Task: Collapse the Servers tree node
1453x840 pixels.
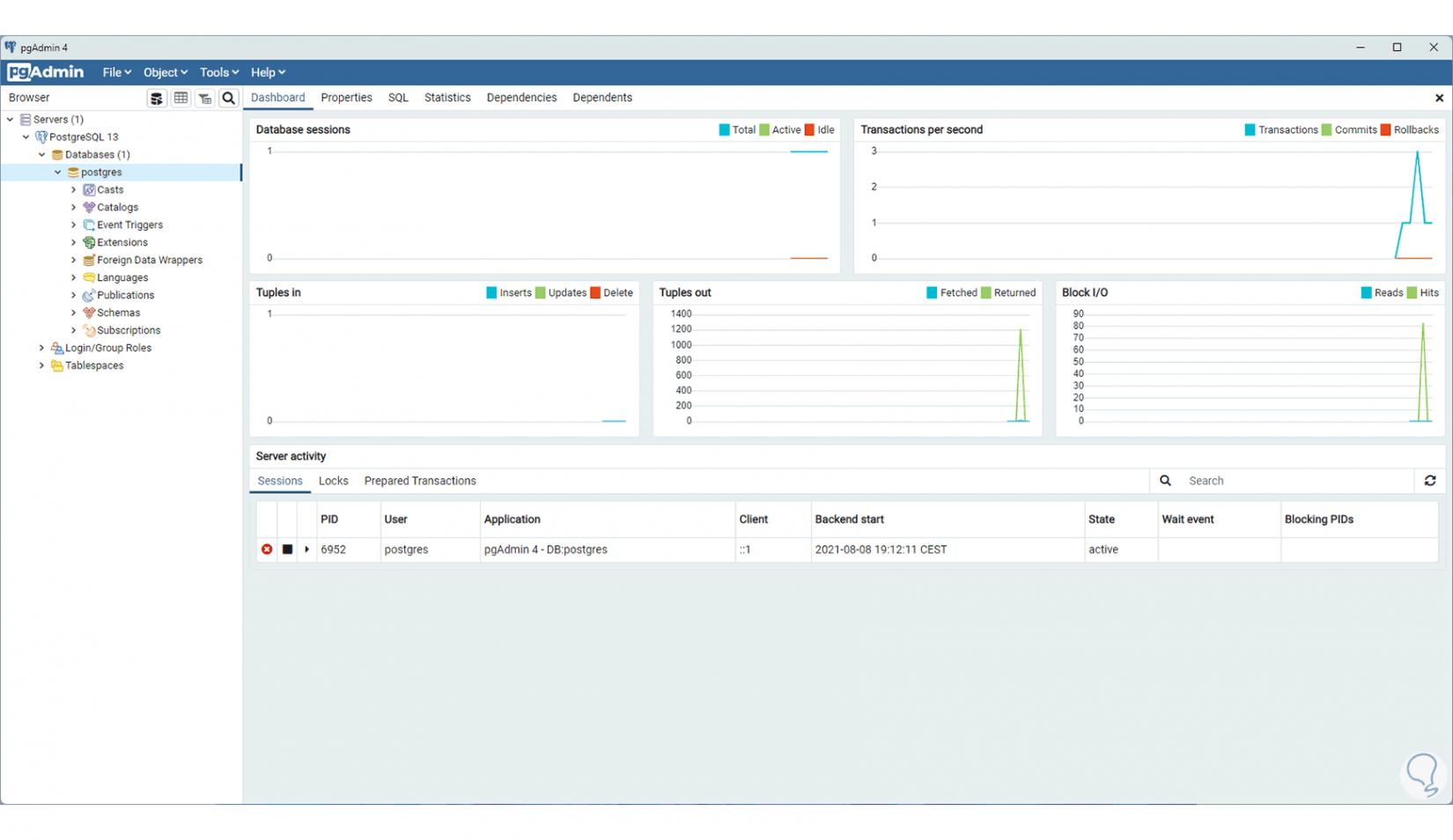Action: (11, 119)
